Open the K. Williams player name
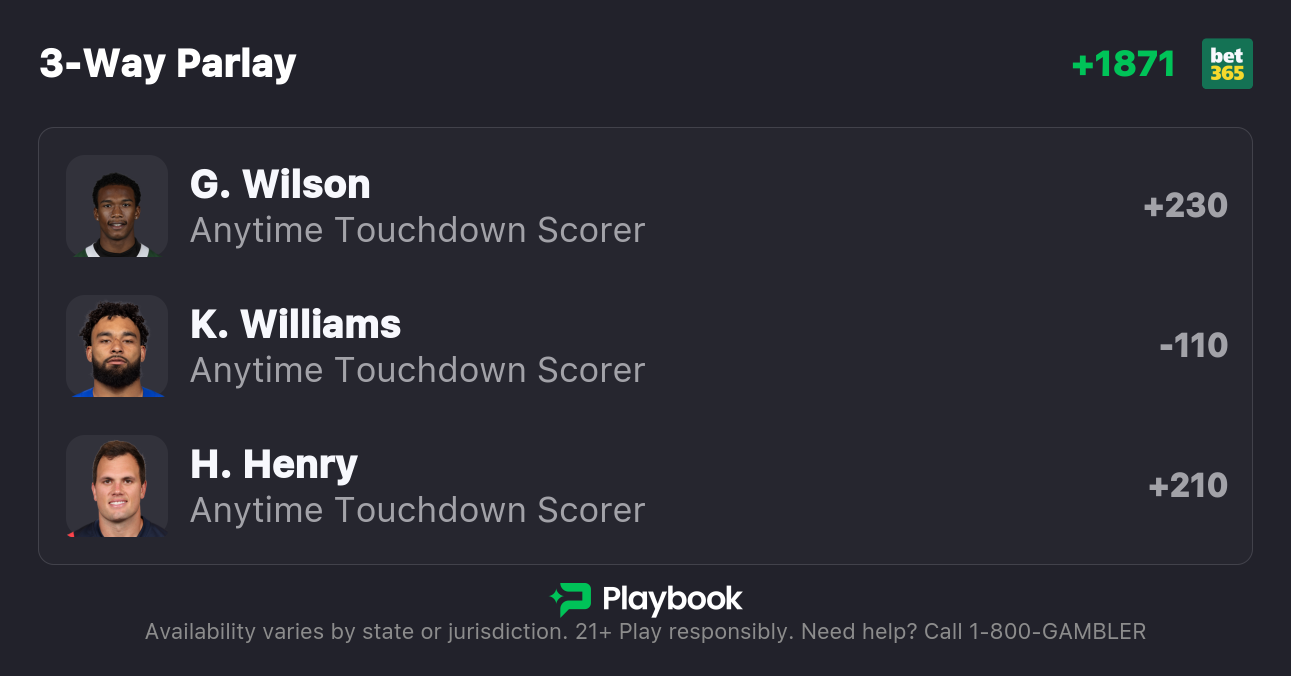 [295, 324]
